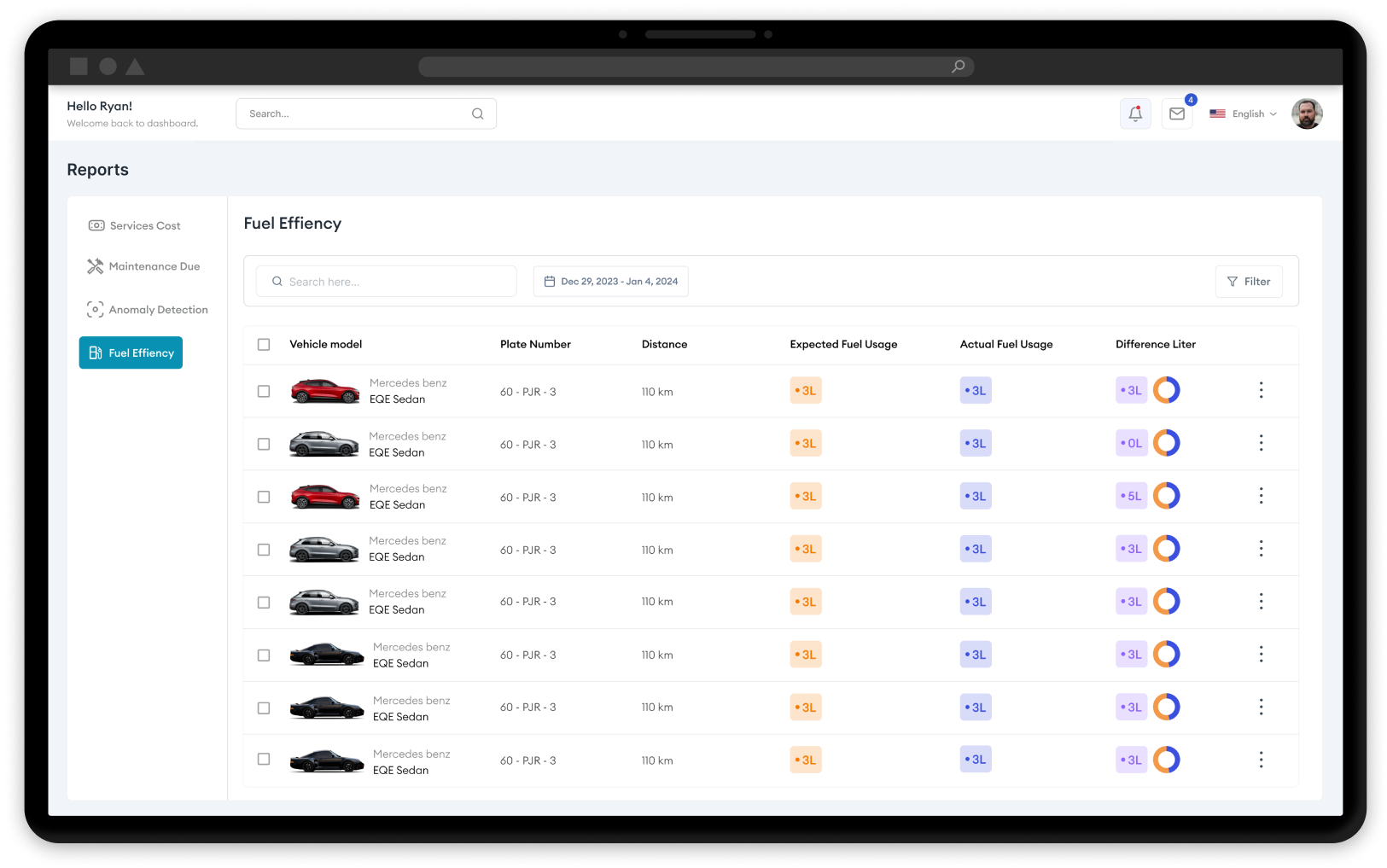
Task: Focus the 'Search here...' table search field
Action: pyautogui.click(x=387, y=282)
